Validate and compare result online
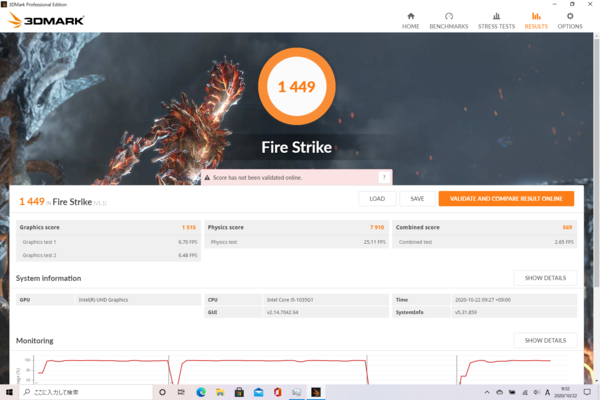600x400 pixels. tap(506, 199)
